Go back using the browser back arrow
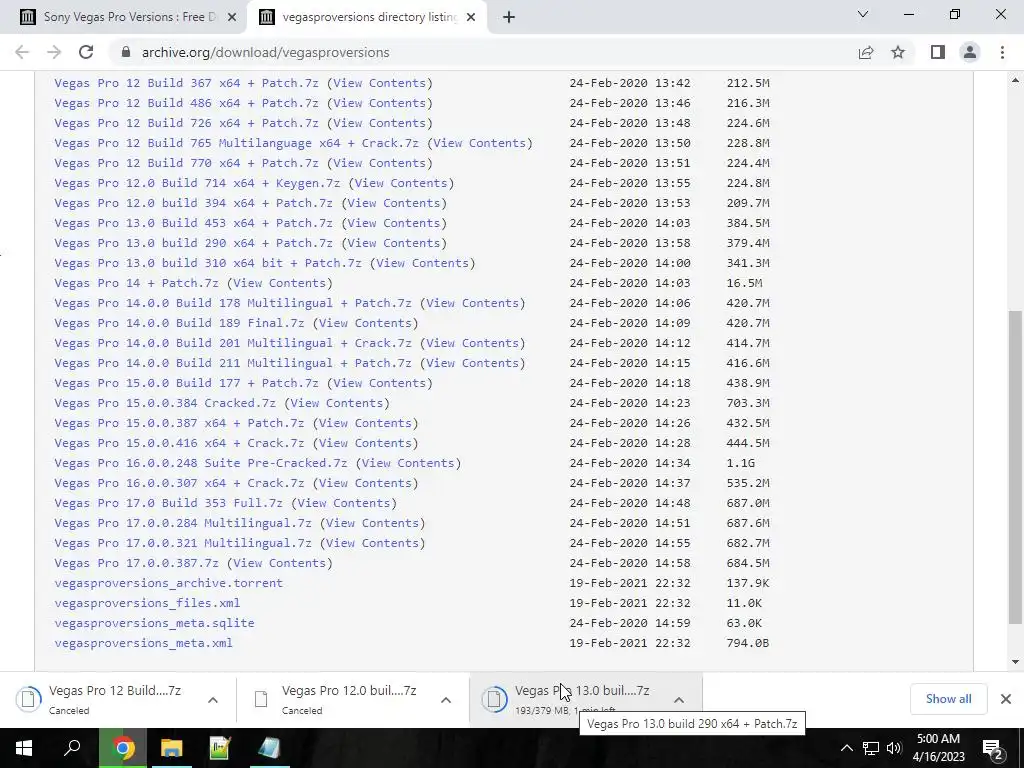1024x768 pixels. click(22, 52)
